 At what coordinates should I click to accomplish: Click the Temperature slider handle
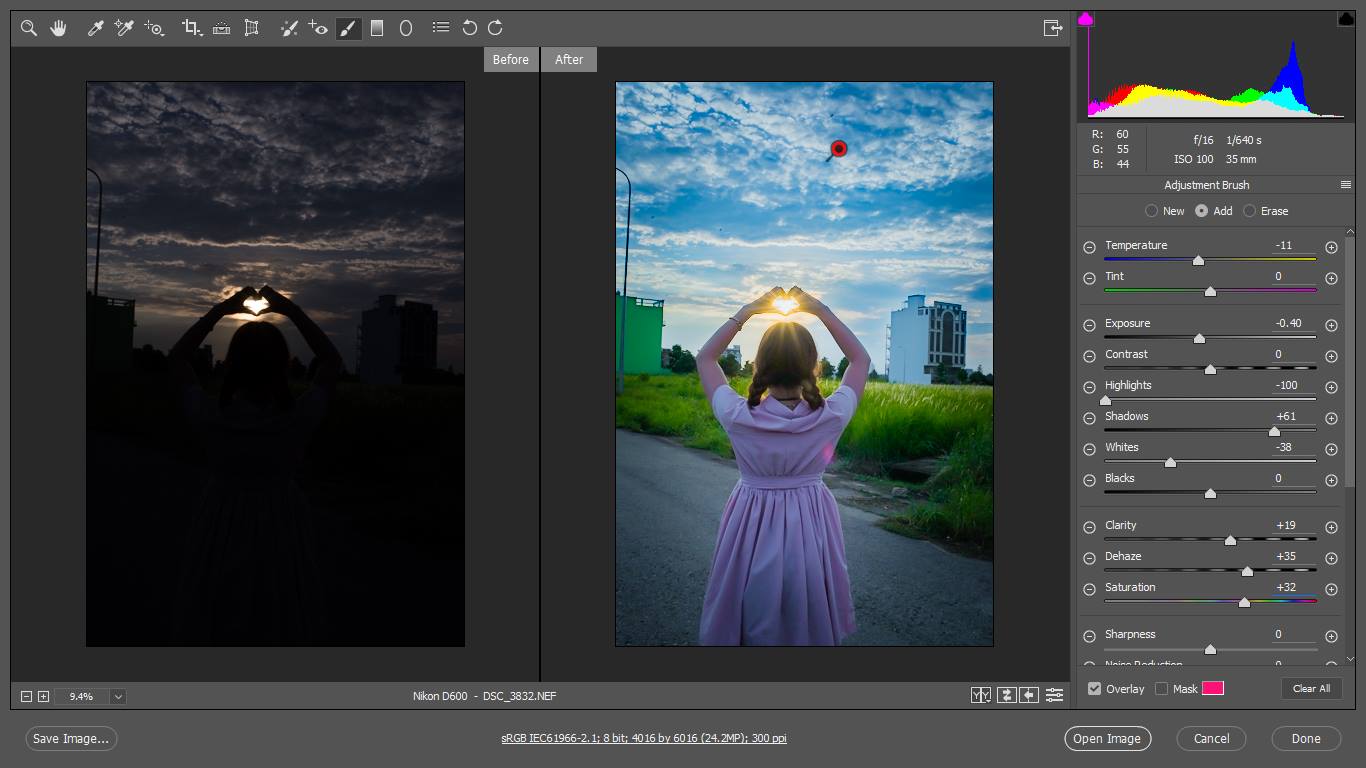tap(1198, 260)
